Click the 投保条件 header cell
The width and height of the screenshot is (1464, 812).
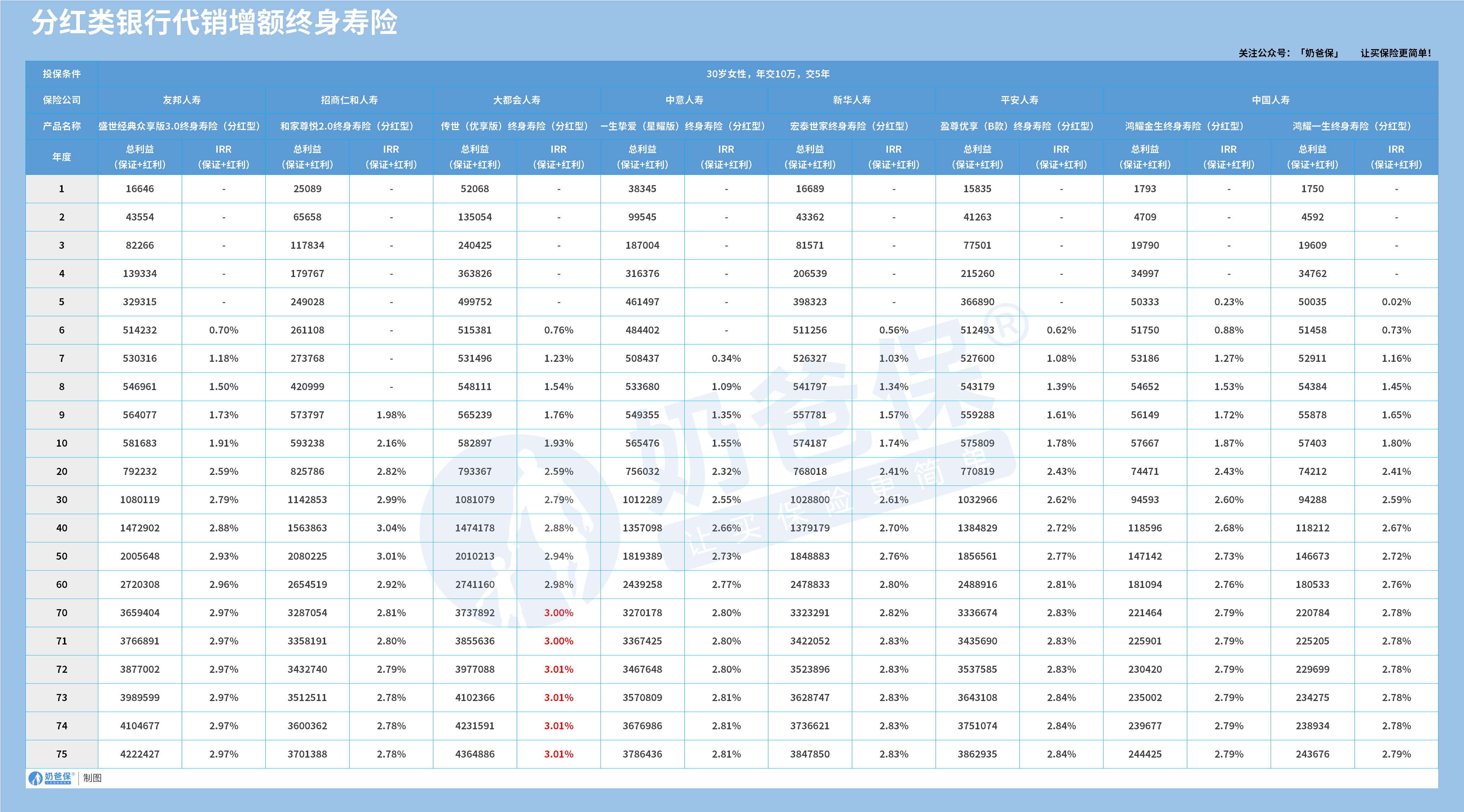click(62, 73)
